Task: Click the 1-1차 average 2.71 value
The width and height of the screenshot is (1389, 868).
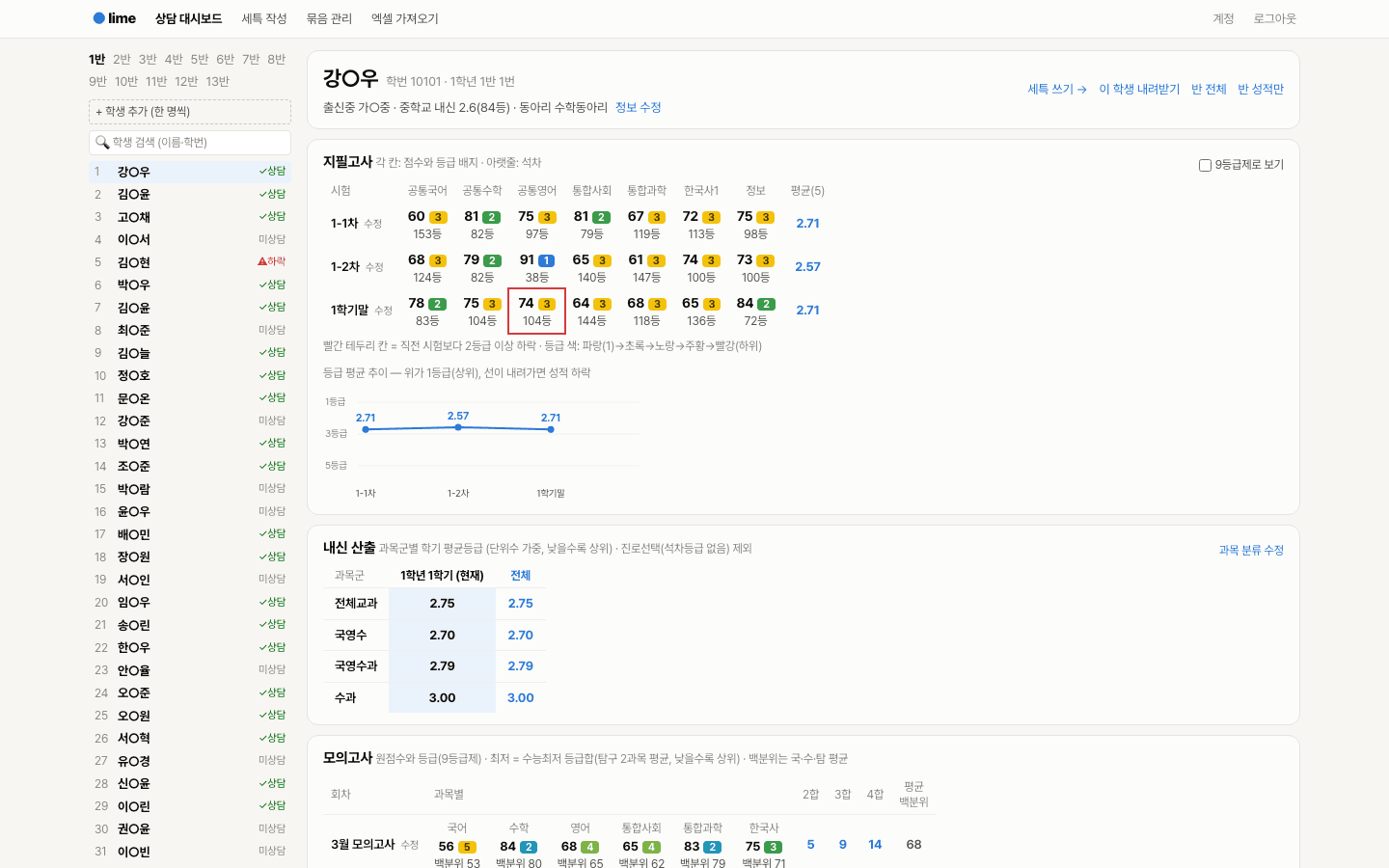Action: pos(807,224)
